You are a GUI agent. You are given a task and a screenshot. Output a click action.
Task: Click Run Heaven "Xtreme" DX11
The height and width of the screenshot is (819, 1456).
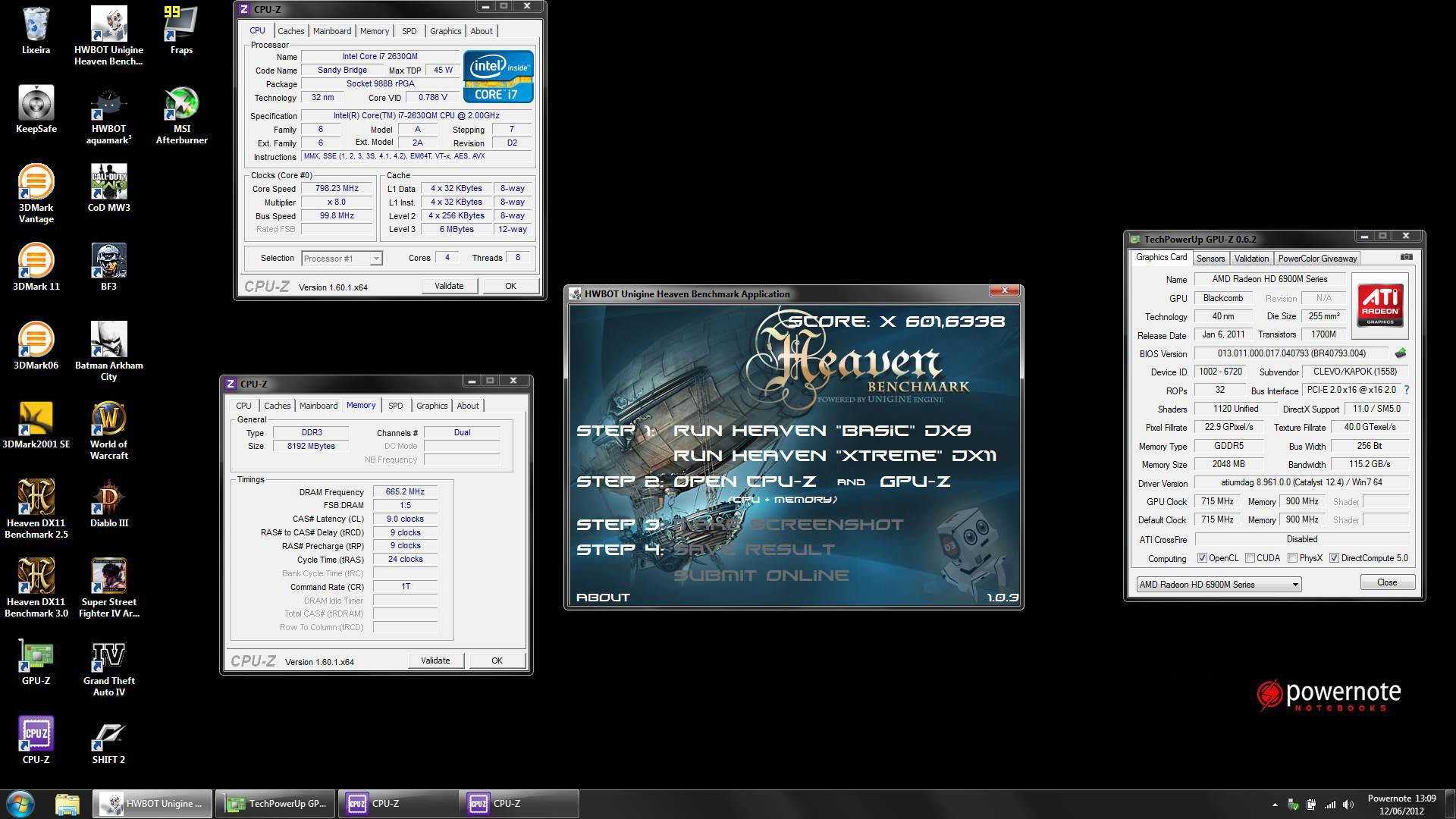click(x=835, y=456)
